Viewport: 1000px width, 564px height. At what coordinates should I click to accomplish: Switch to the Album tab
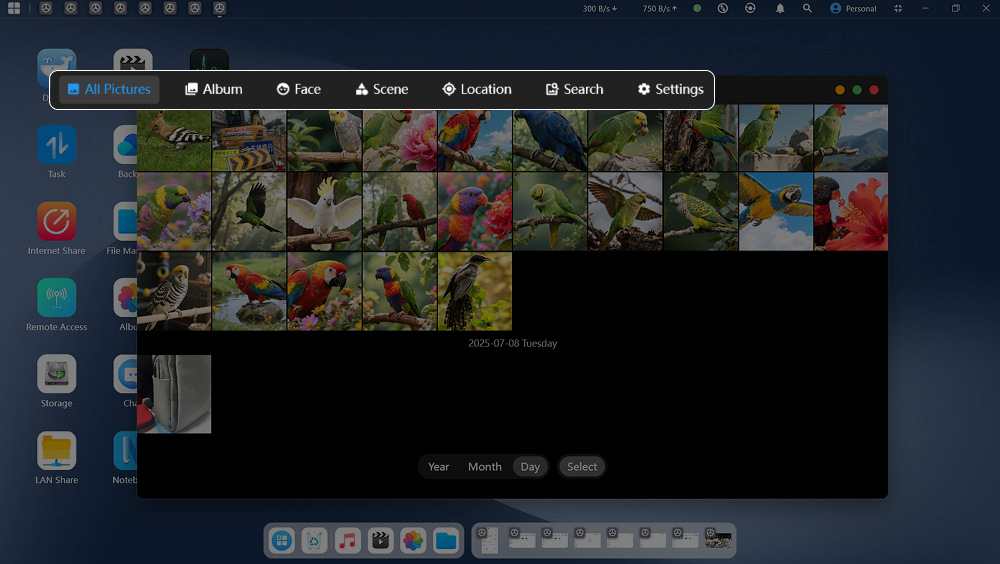tap(213, 89)
